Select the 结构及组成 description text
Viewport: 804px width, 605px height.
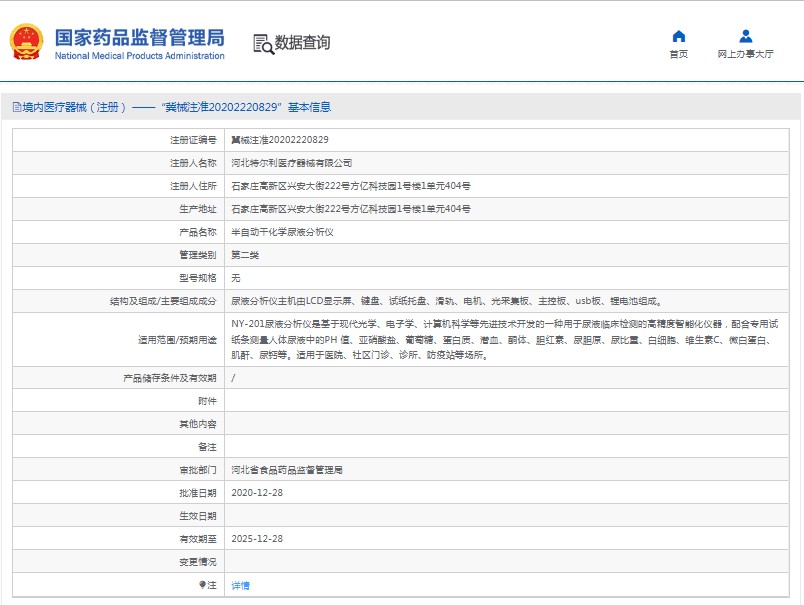tap(447, 301)
